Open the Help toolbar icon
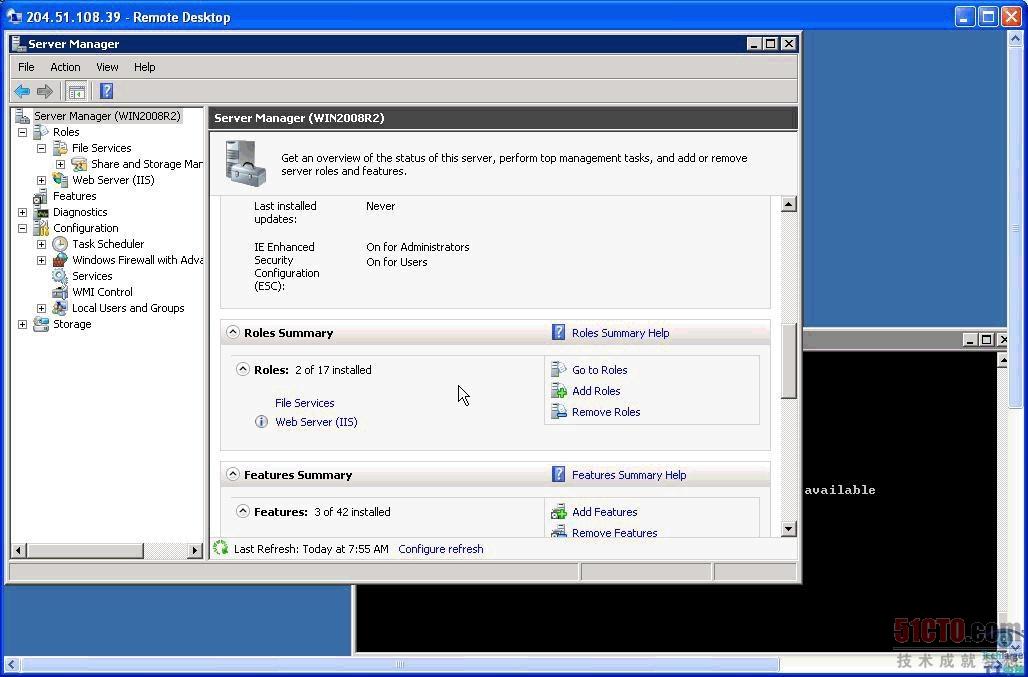Image resolution: width=1028 pixels, height=677 pixels. coord(106,91)
